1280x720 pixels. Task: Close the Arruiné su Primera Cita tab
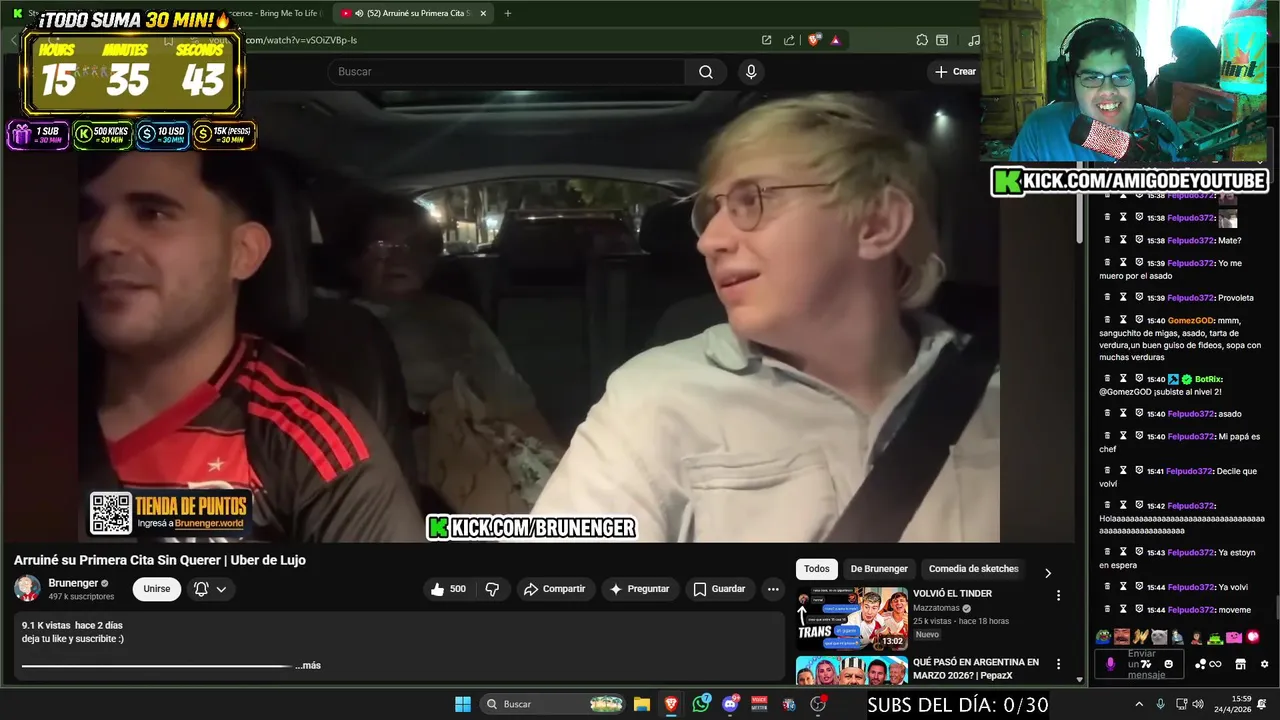484,13
